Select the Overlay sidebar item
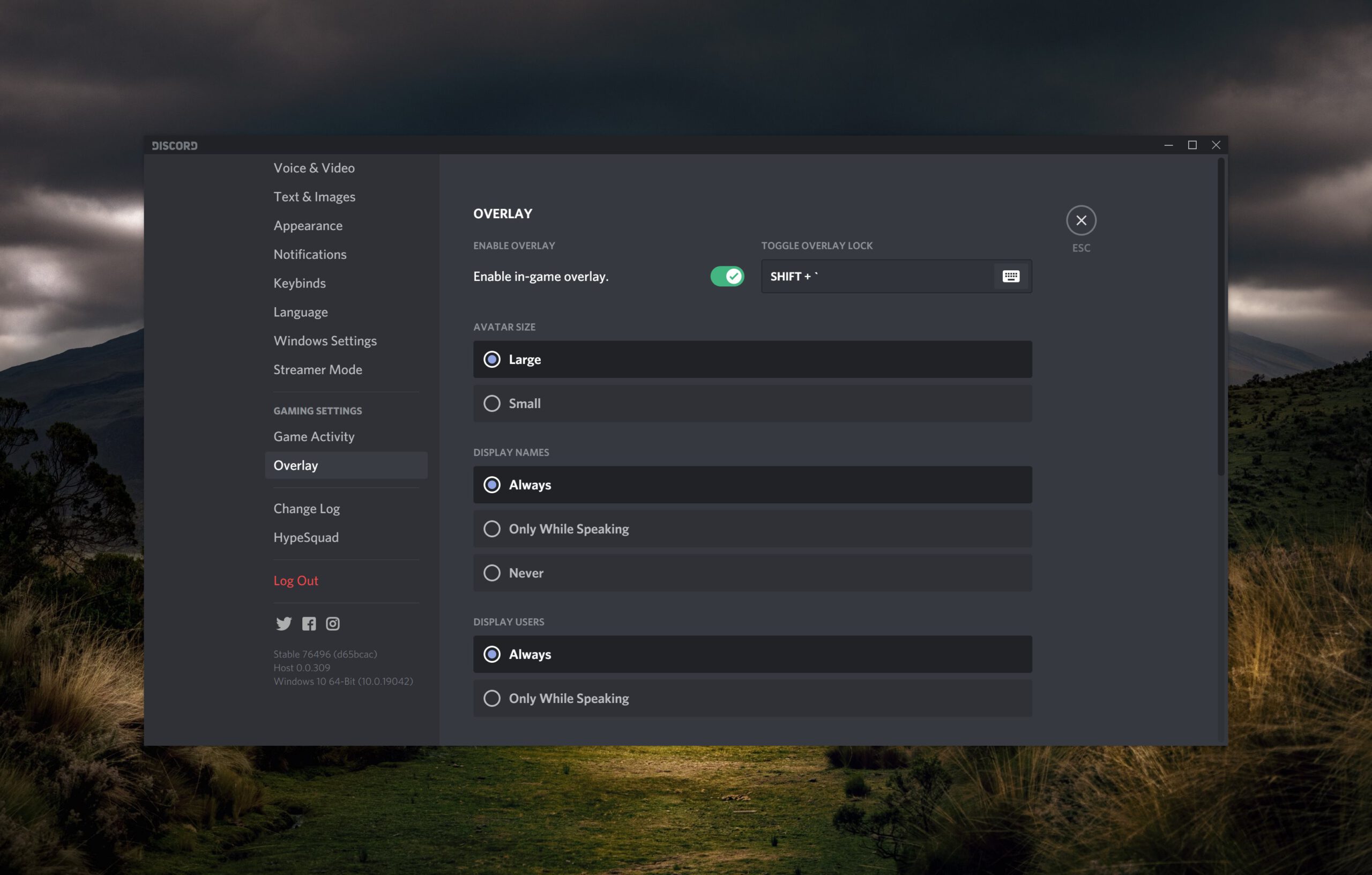 (346, 465)
